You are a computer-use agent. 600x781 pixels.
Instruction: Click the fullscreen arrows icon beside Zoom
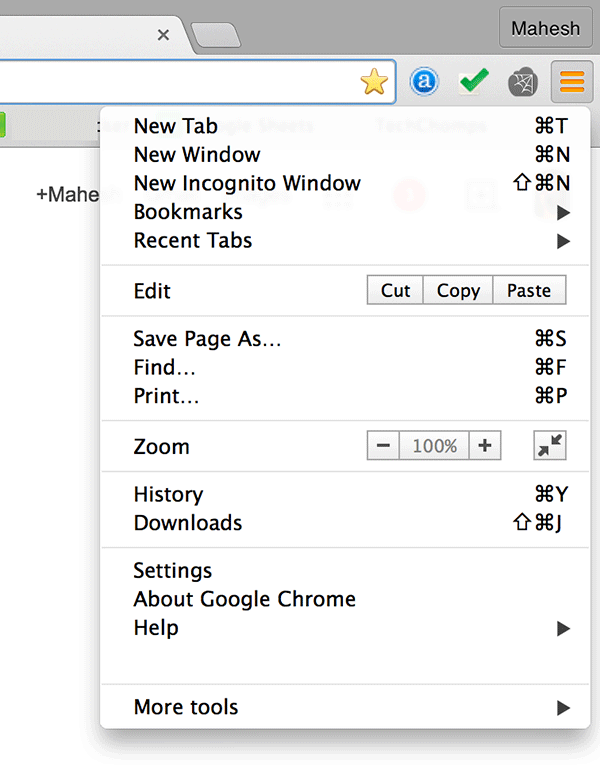(550, 445)
